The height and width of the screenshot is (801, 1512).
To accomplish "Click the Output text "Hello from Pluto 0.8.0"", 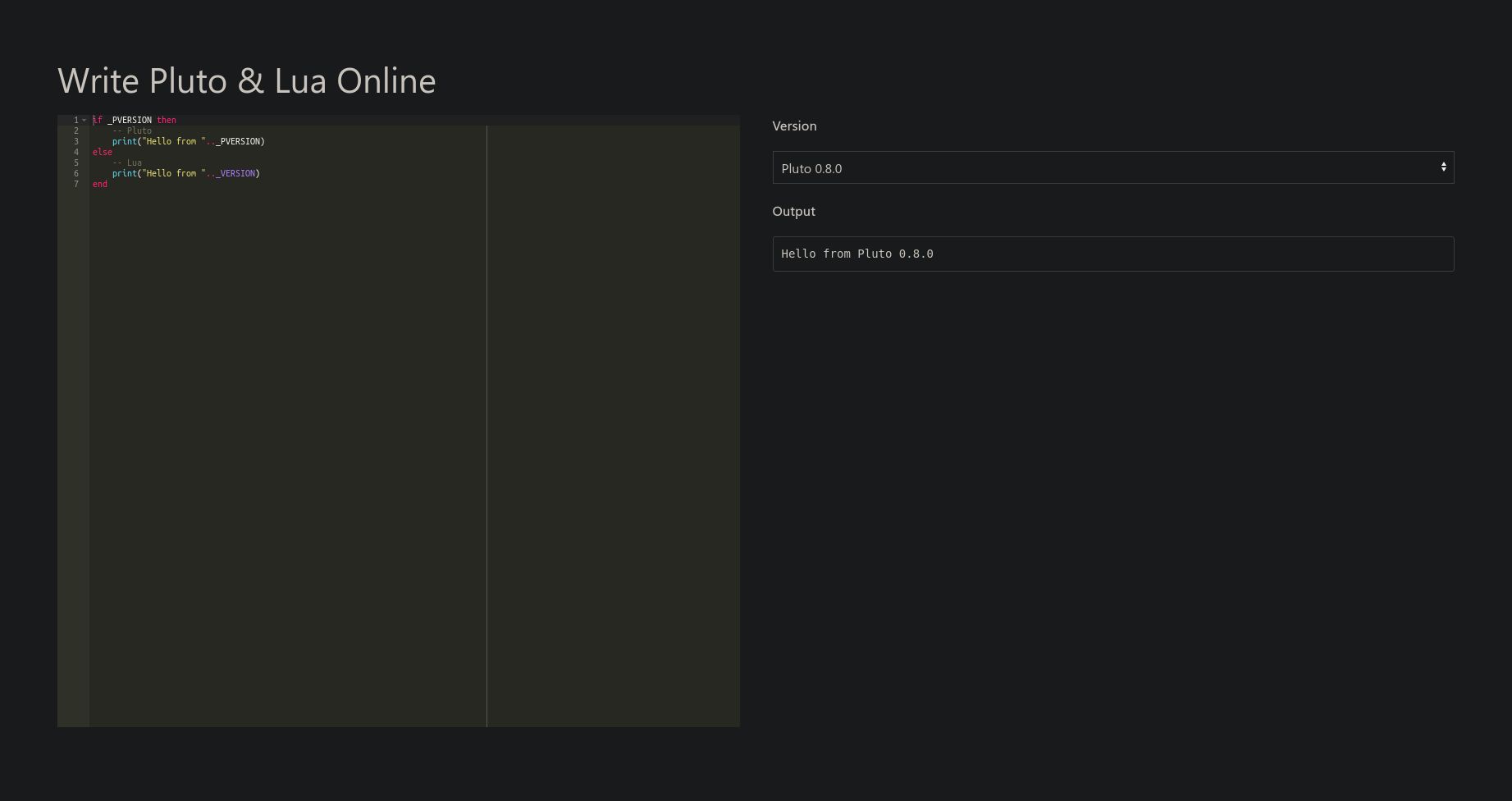I will pos(856,254).
